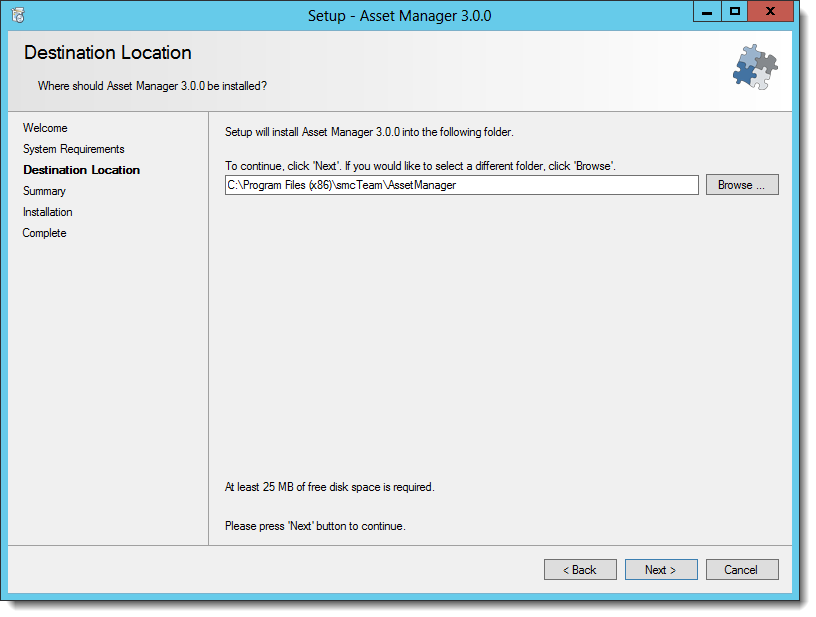The image size is (816, 617).
Task: Maximize the Setup window
Action: click(734, 11)
